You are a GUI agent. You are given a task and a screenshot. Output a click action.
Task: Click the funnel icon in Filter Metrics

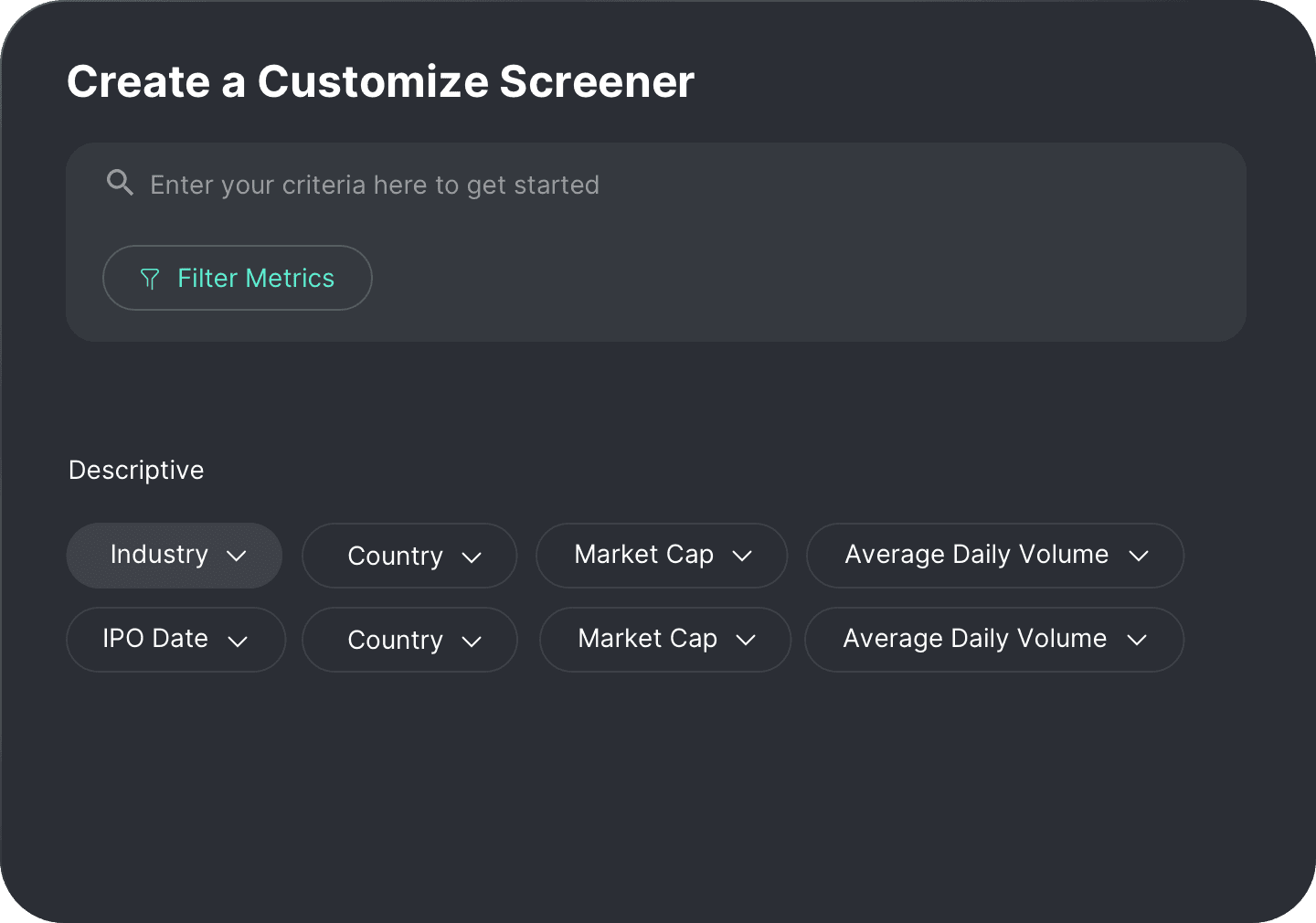point(150,279)
